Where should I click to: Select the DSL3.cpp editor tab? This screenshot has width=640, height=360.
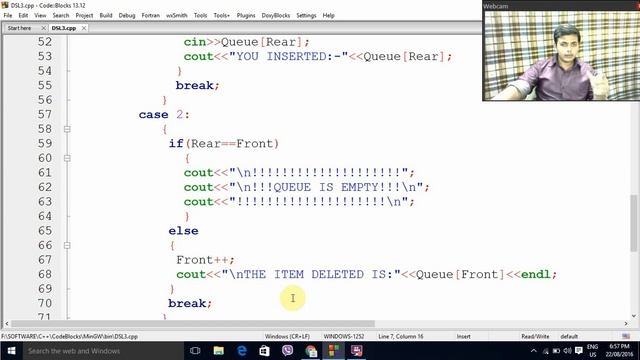coord(64,28)
